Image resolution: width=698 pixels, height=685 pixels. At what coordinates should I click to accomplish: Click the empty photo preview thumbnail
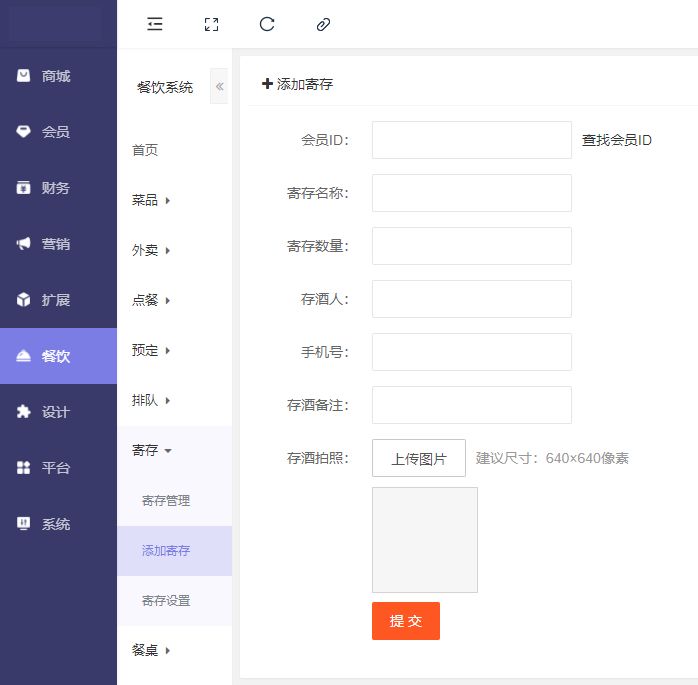point(424,540)
